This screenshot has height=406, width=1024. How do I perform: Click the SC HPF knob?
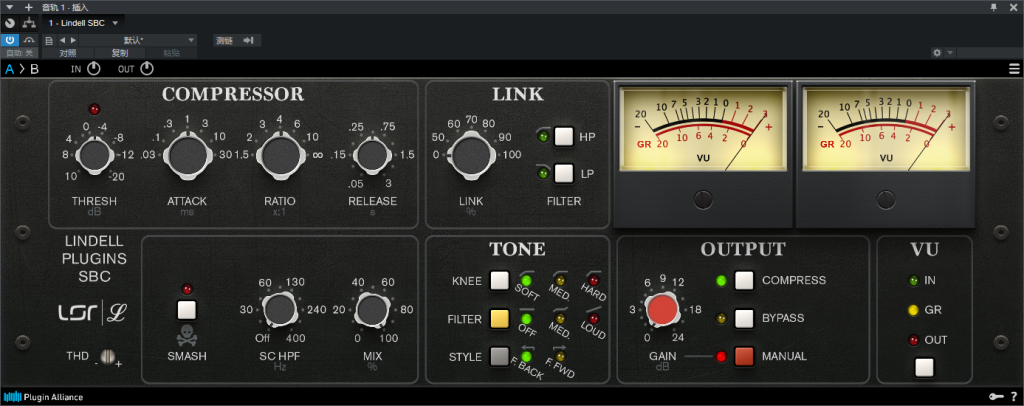tap(280, 310)
